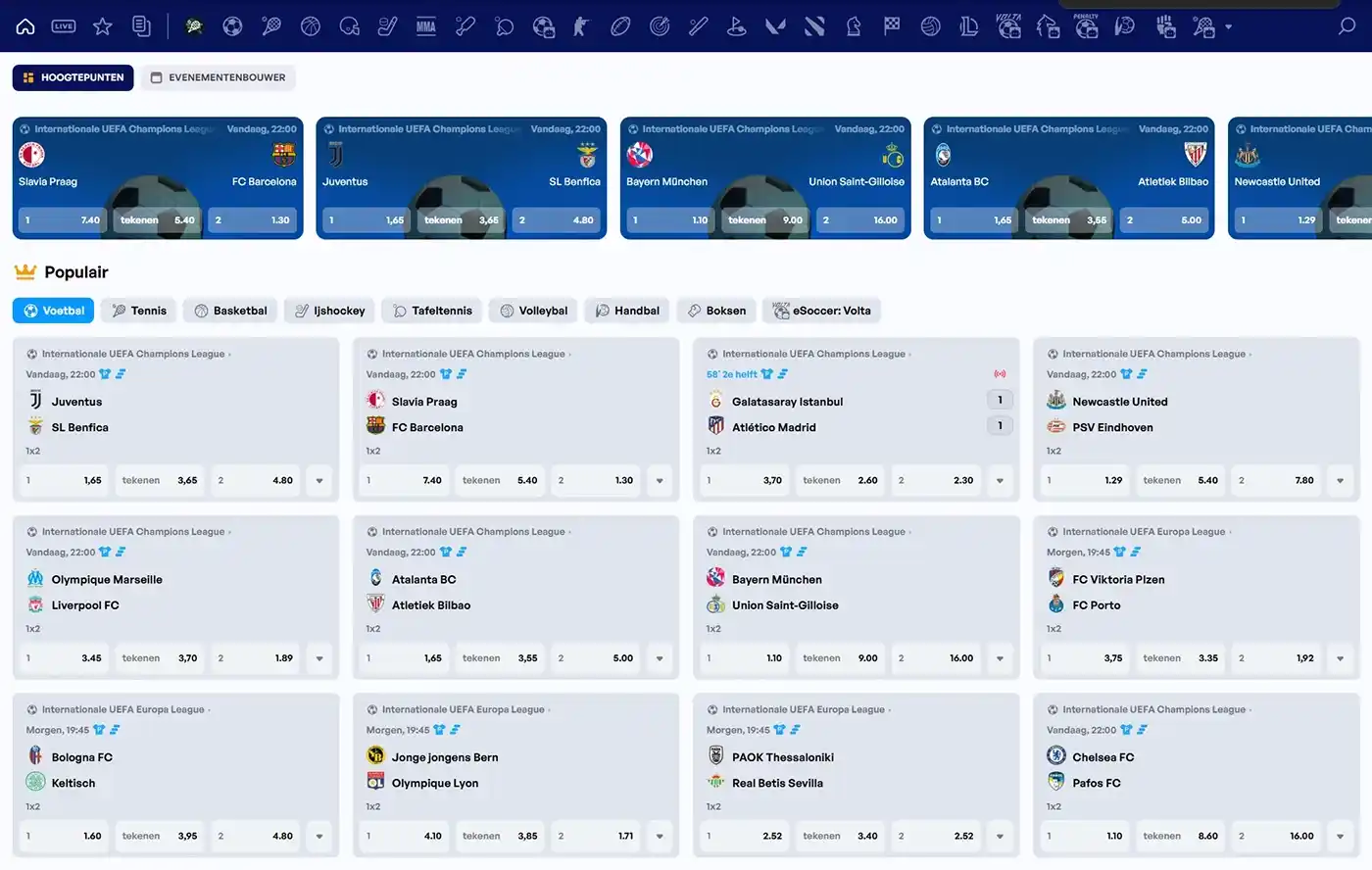Open the Valorant esports icon
This screenshot has height=870, width=1372.
tap(775, 26)
